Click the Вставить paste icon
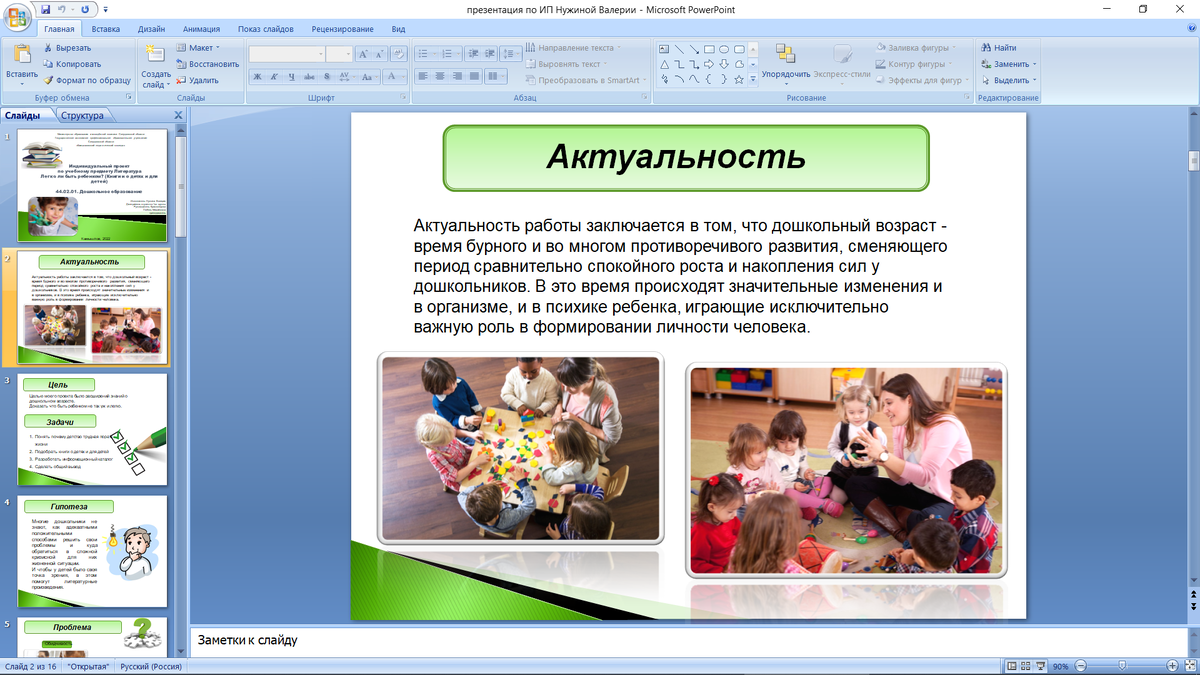The height and width of the screenshot is (675, 1200). tap(21, 56)
